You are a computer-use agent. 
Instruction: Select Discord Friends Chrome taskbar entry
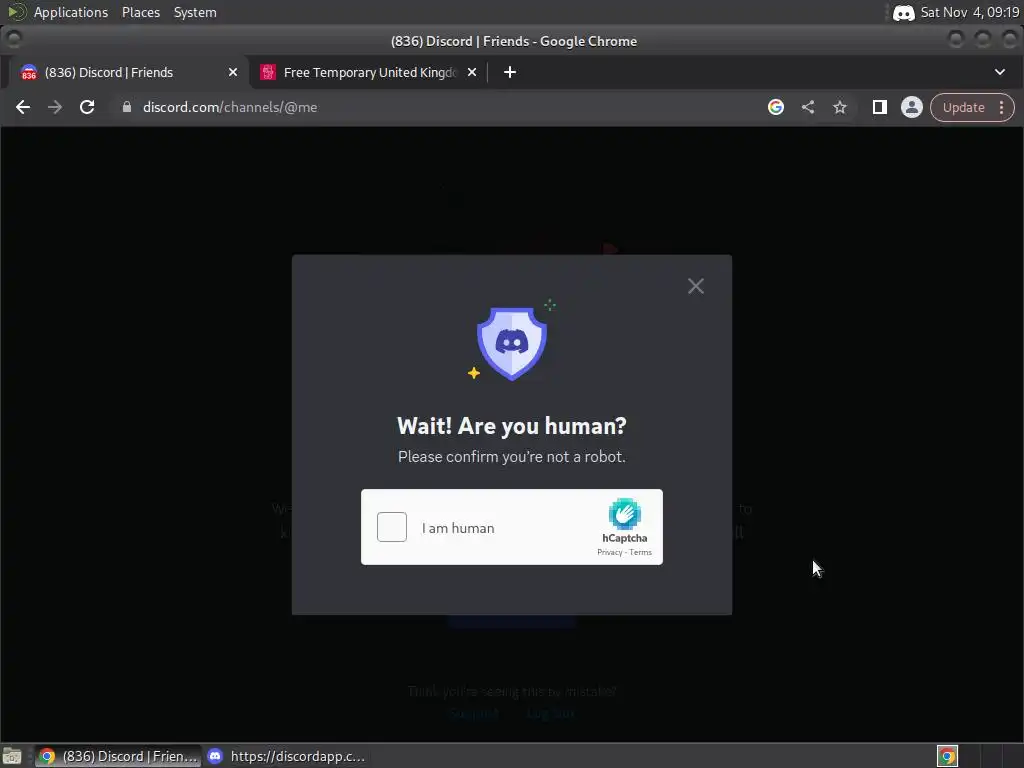(118, 756)
